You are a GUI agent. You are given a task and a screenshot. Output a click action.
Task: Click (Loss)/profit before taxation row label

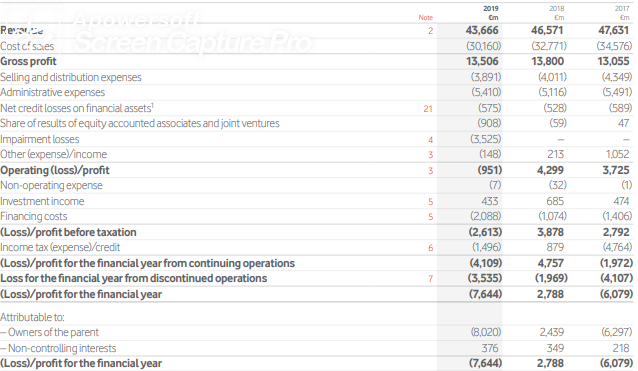click(68, 232)
